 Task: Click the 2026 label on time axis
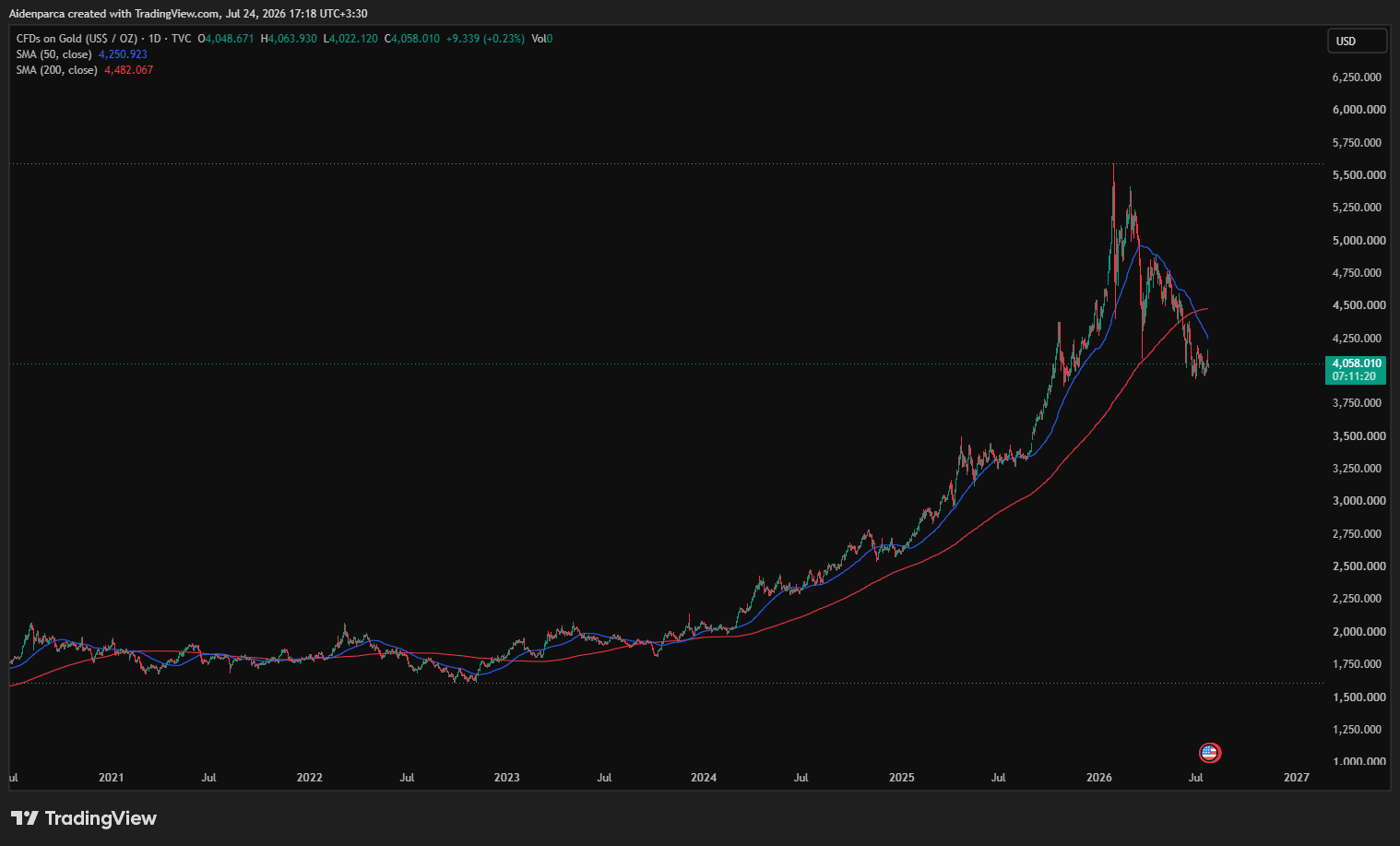coord(1099,778)
